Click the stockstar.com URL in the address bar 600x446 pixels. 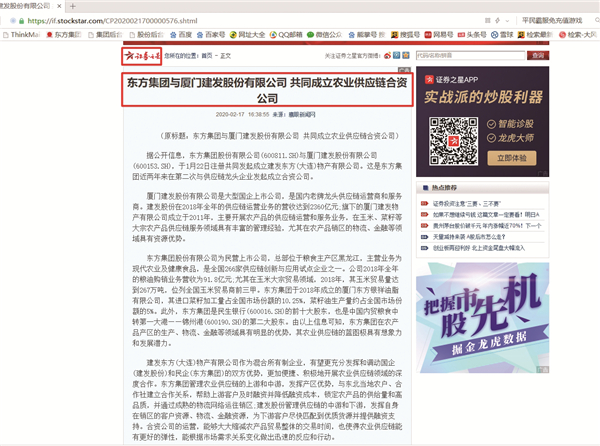(112, 21)
